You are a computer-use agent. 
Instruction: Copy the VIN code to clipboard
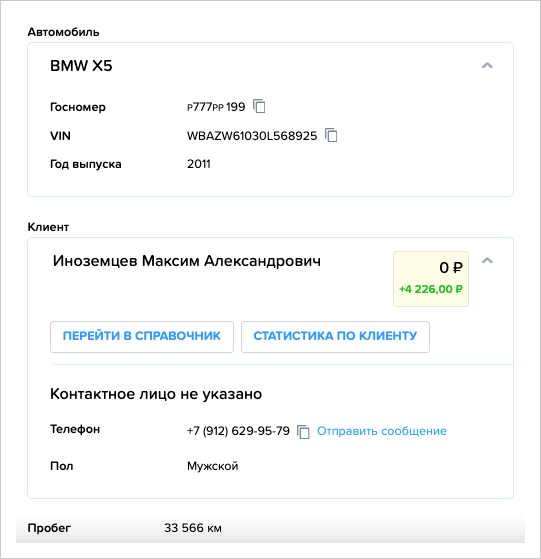click(x=331, y=135)
